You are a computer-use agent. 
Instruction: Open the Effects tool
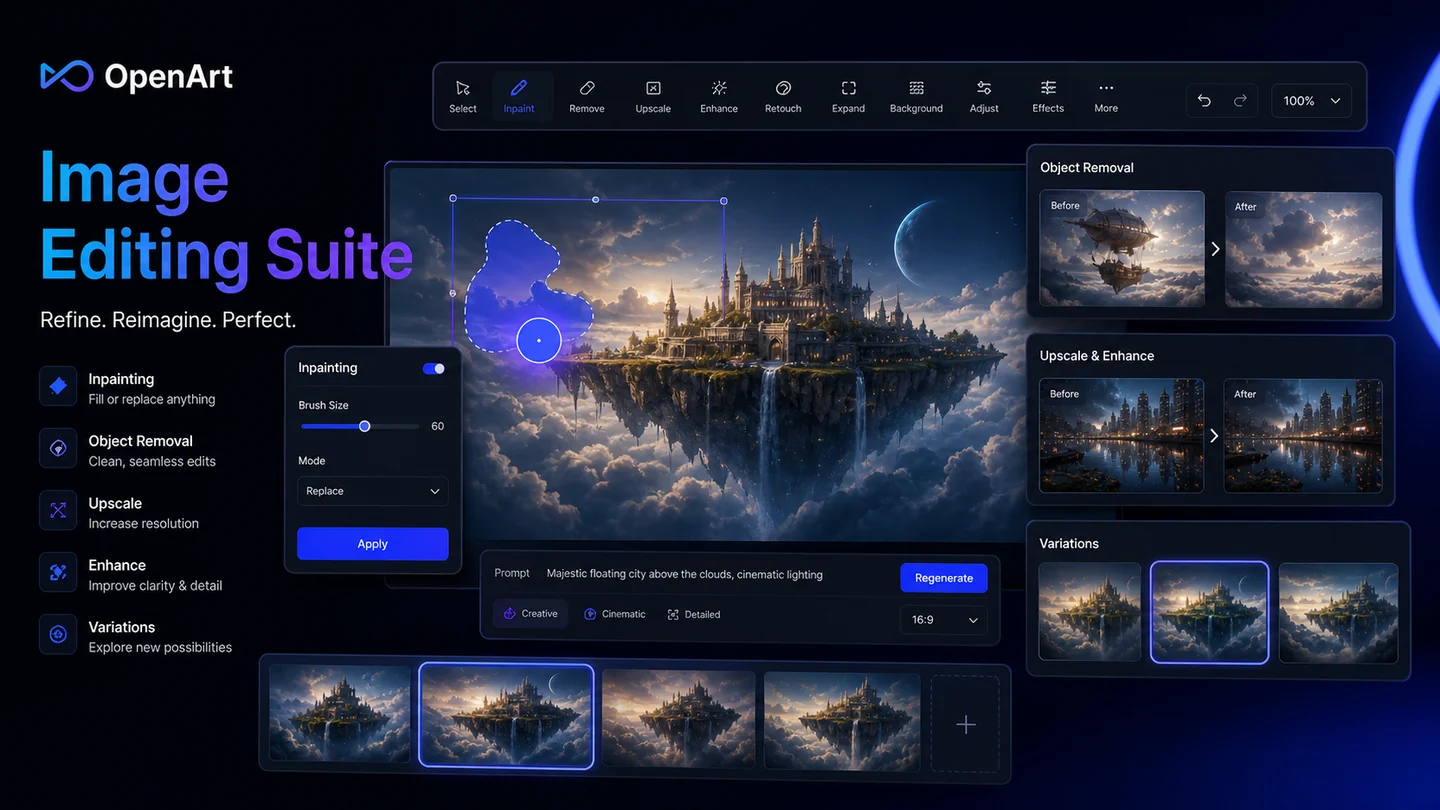[x=1048, y=96]
